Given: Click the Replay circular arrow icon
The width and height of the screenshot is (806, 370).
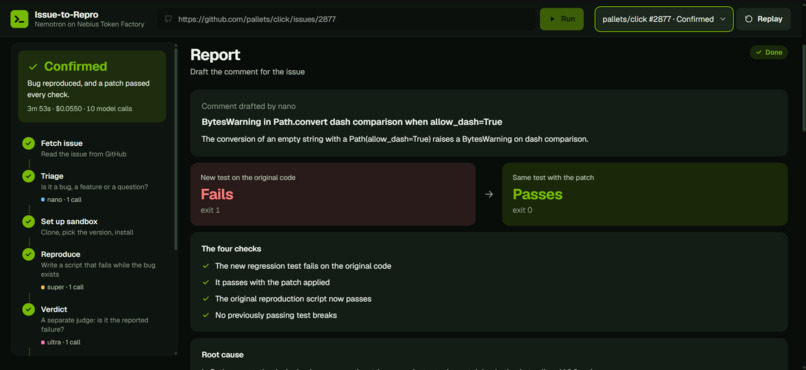Looking at the screenshot, I should coord(748,19).
